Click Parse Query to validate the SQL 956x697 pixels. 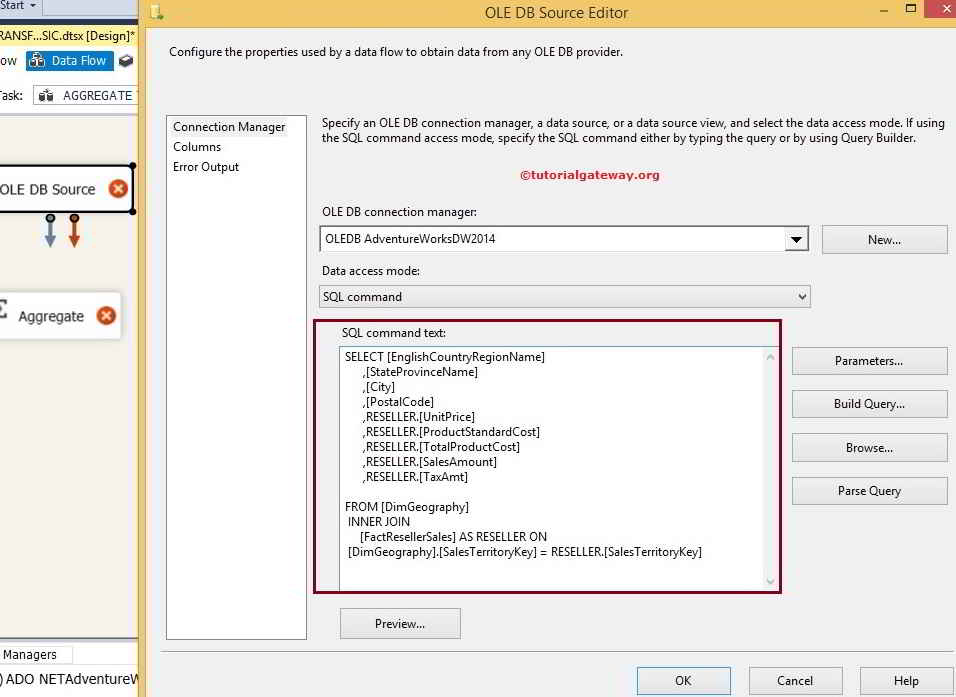(x=868, y=490)
